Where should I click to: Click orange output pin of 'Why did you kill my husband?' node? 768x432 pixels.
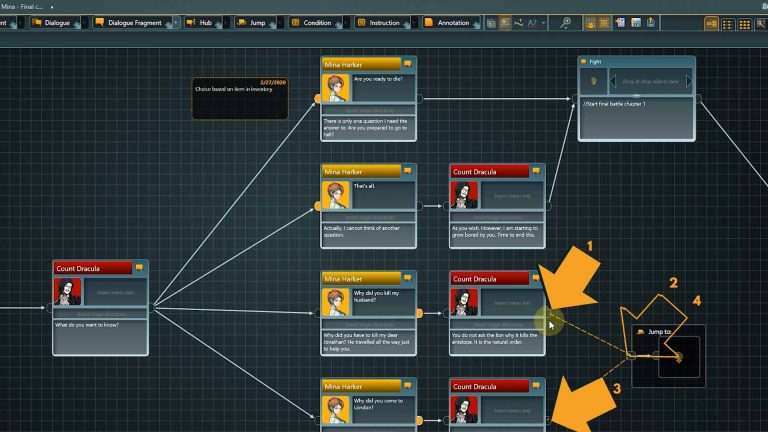click(x=419, y=313)
